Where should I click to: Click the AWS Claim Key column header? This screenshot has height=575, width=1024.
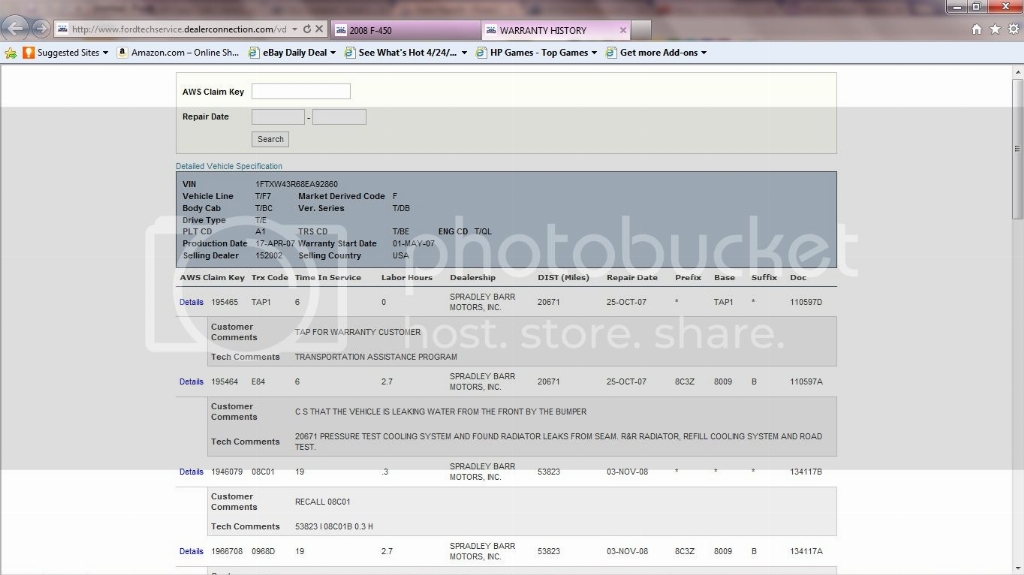pos(212,278)
